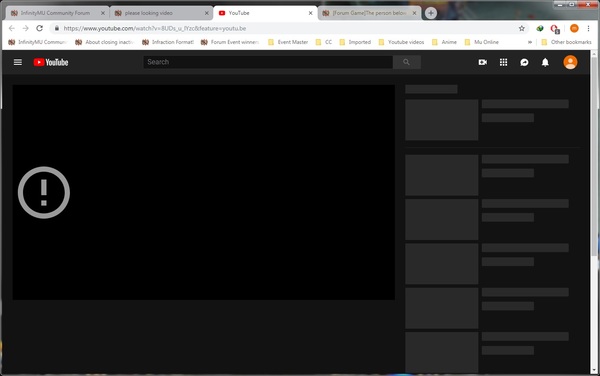600x376 pixels.
Task: Switch to InfinityMU Community Forum tab
Action: click(x=57, y=13)
